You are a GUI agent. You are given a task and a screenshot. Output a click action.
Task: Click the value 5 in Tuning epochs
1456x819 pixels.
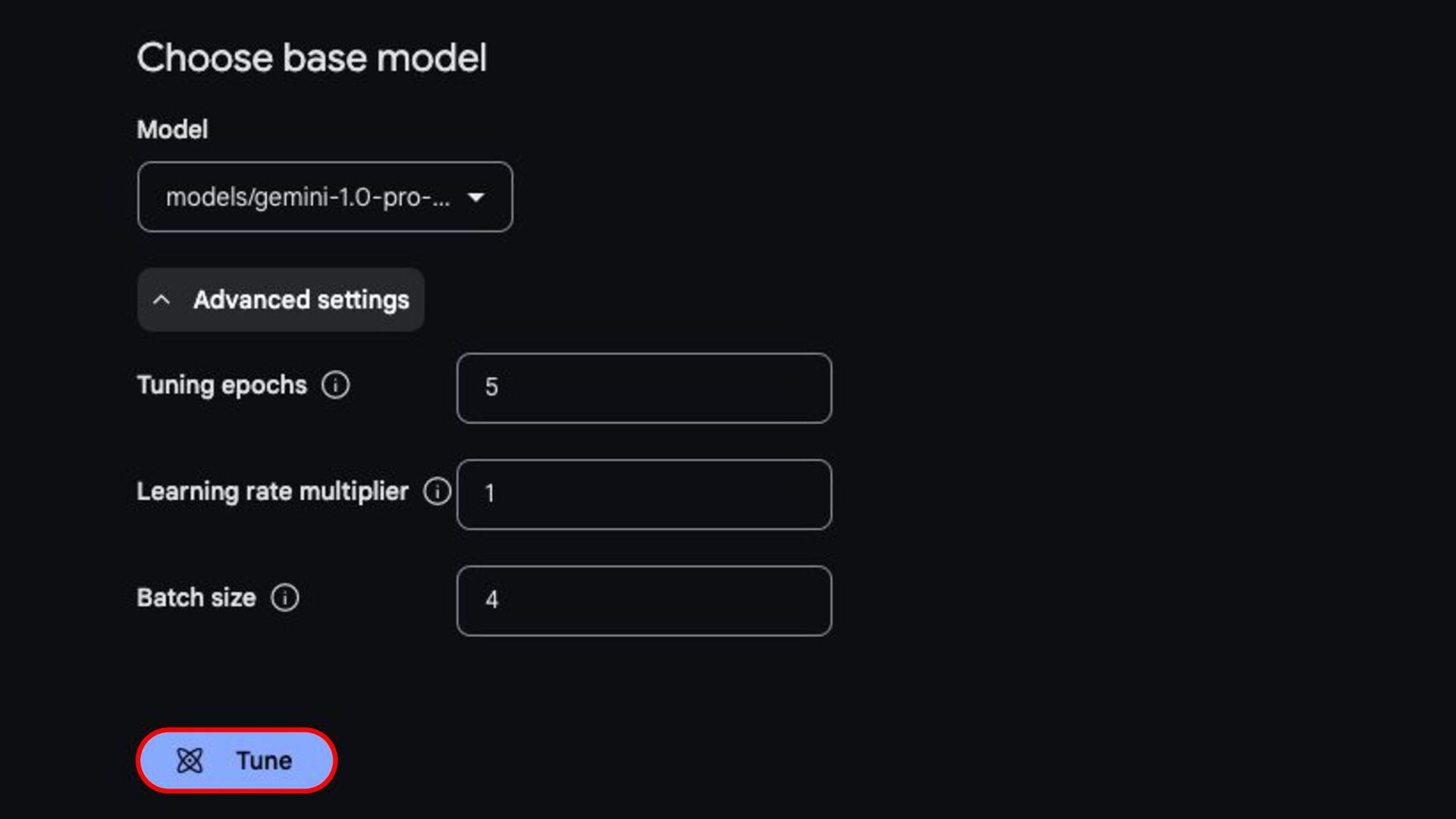[x=491, y=388]
